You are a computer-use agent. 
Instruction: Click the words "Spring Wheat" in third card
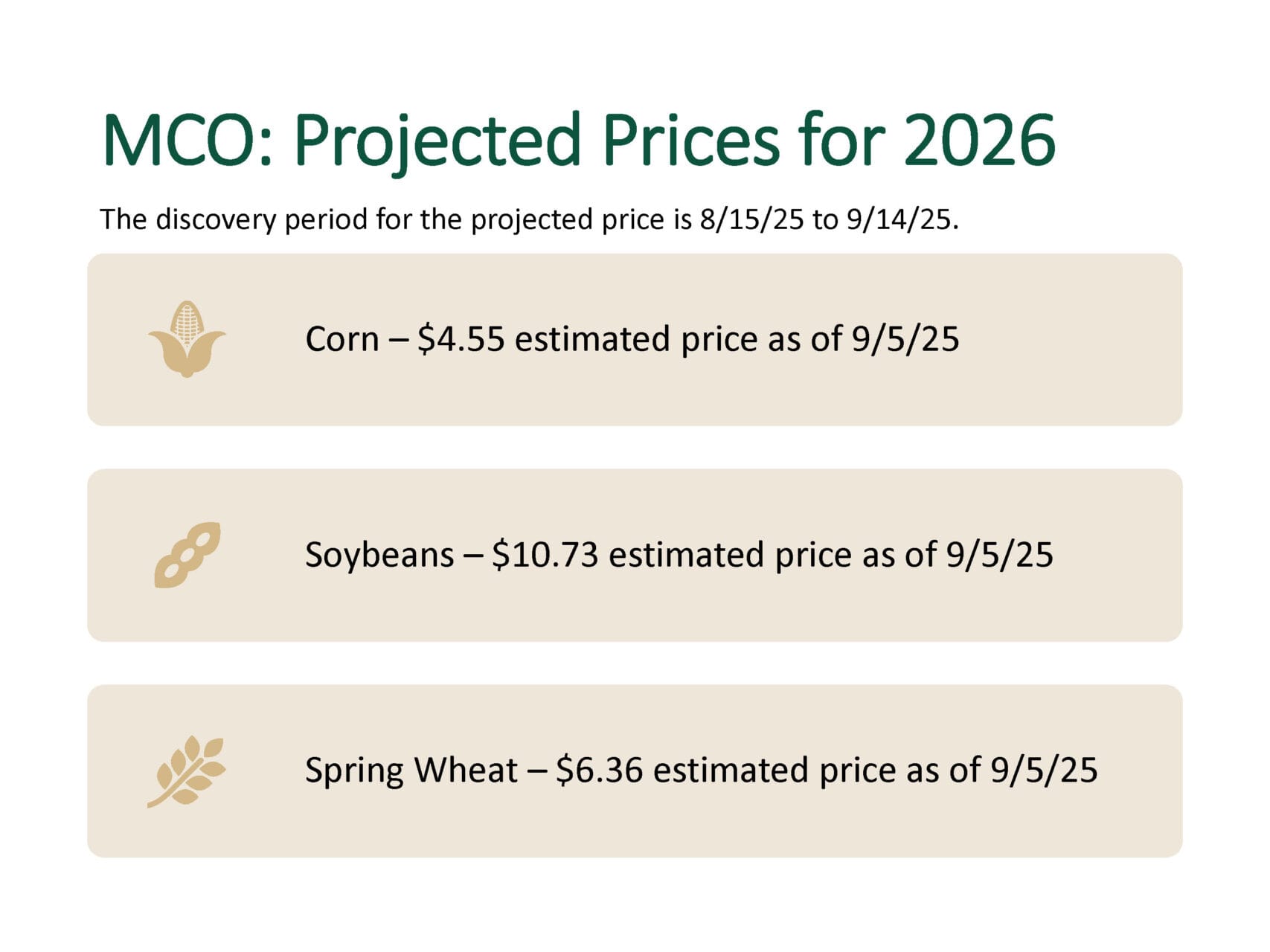411,770
